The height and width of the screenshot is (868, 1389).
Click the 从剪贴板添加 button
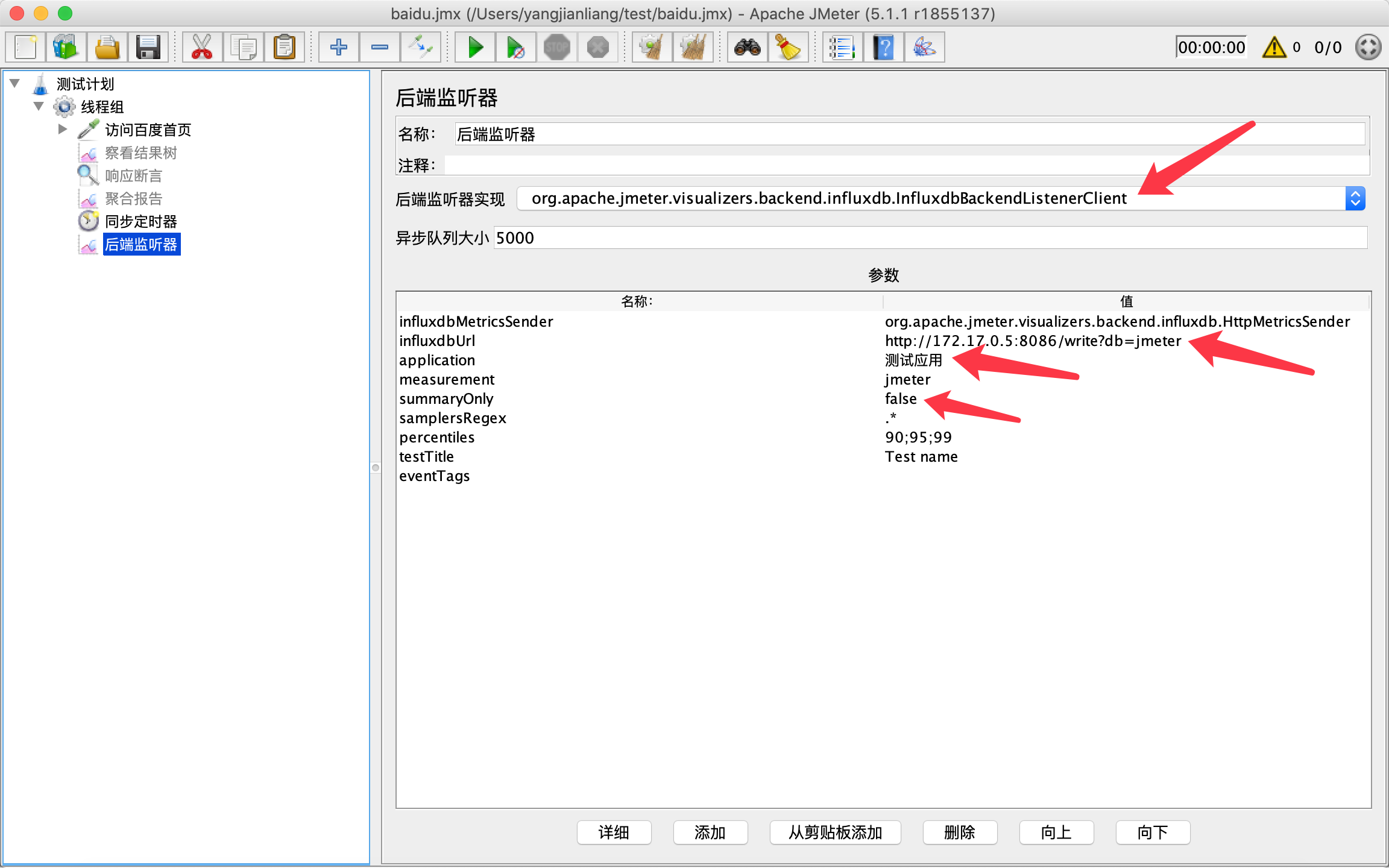(835, 832)
